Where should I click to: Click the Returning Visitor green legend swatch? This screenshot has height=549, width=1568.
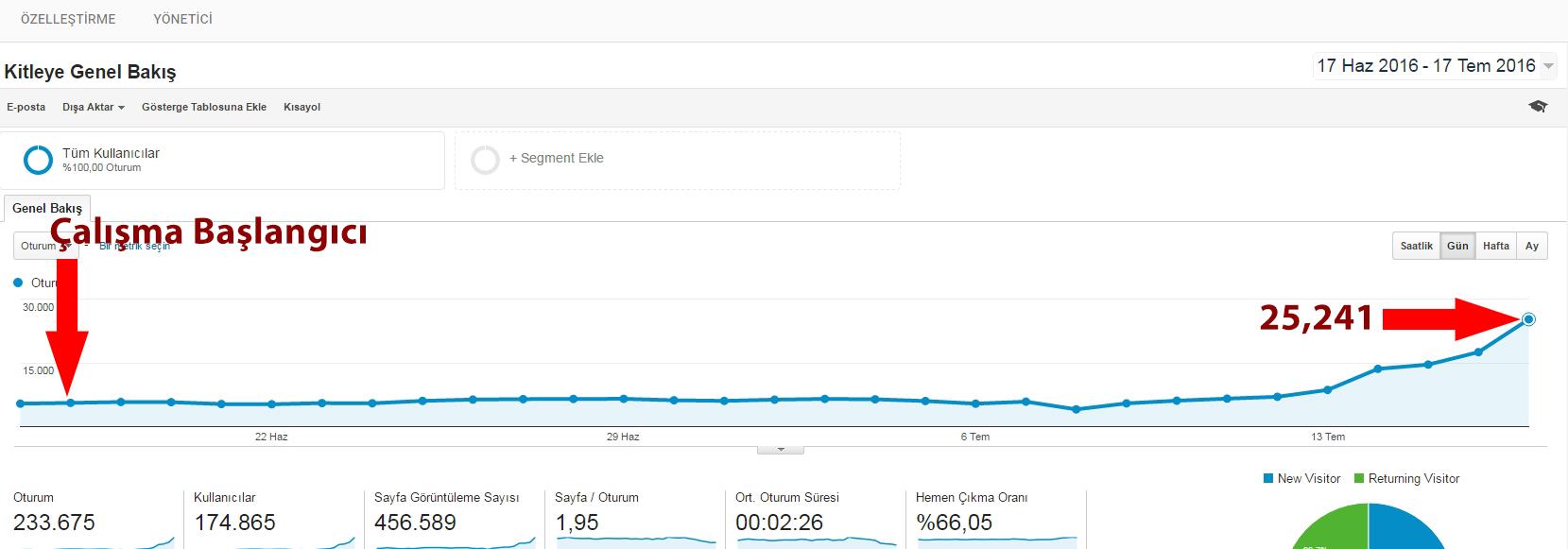(x=1359, y=479)
